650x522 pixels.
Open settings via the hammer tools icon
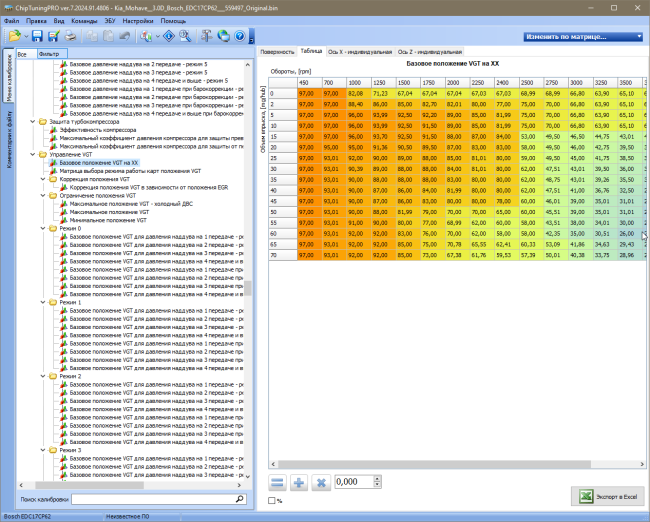tap(206, 36)
